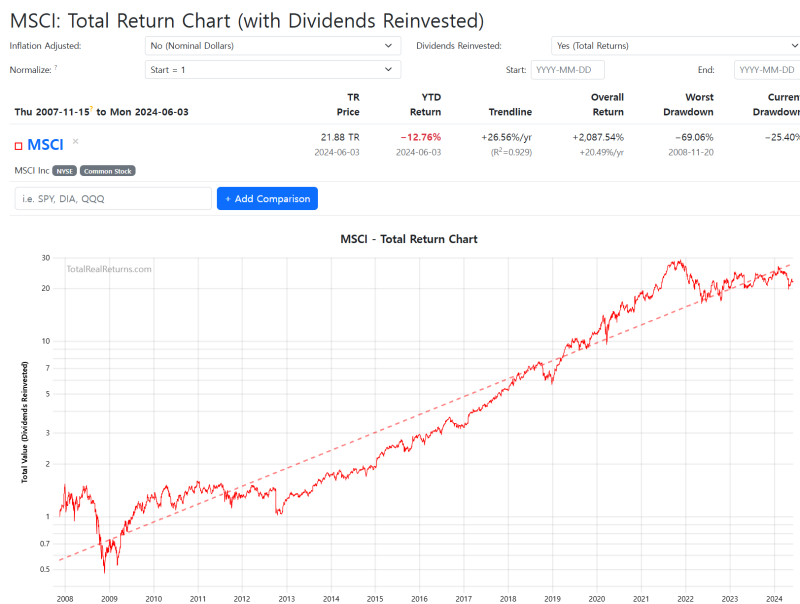Click the 2020 label on the x-axis
Screen dimensions: 800x604
pyautogui.click(x=596, y=599)
